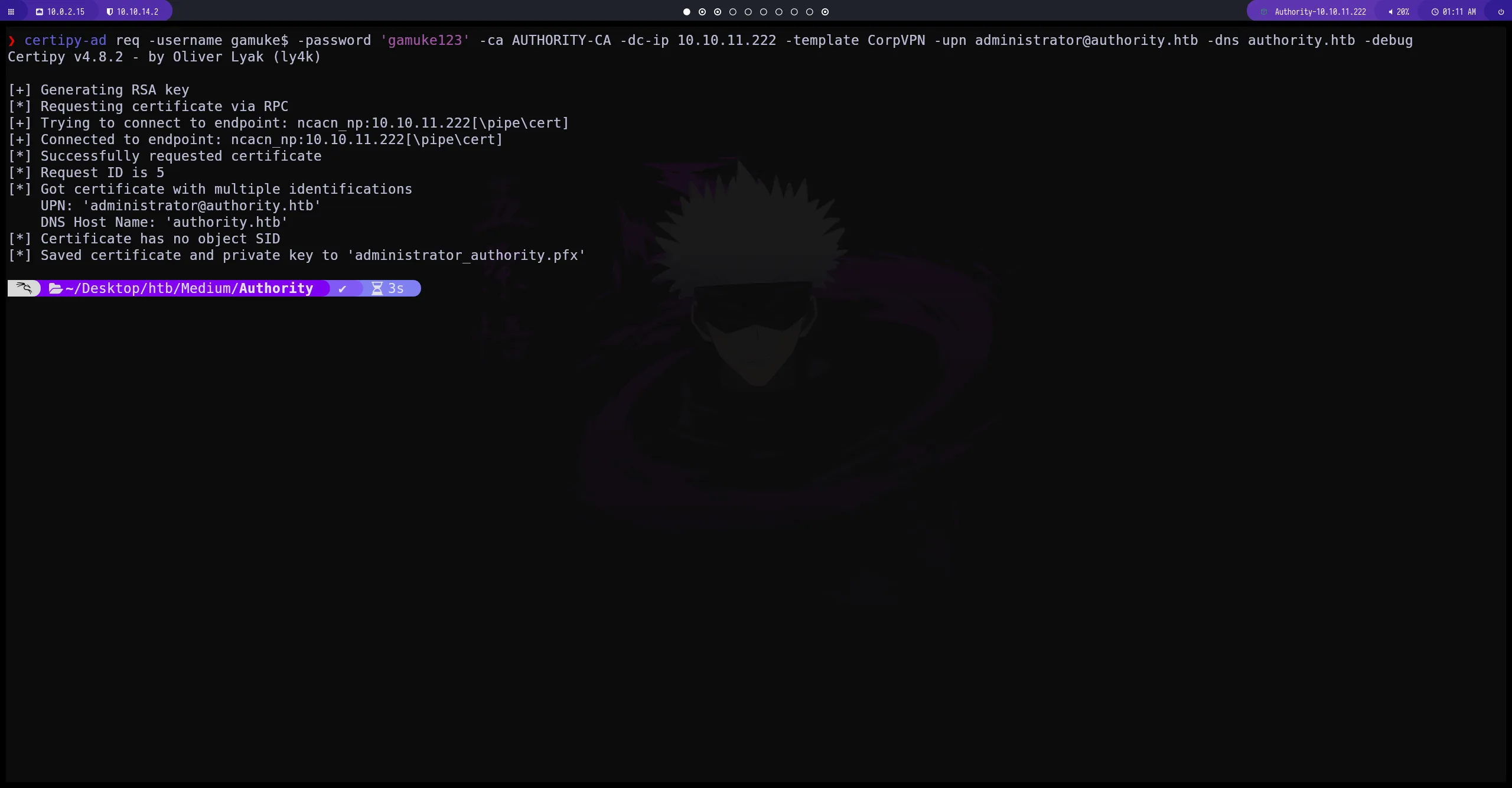Switch to the second workspace dot
The image size is (1512, 788).
[x=702, y=12]
